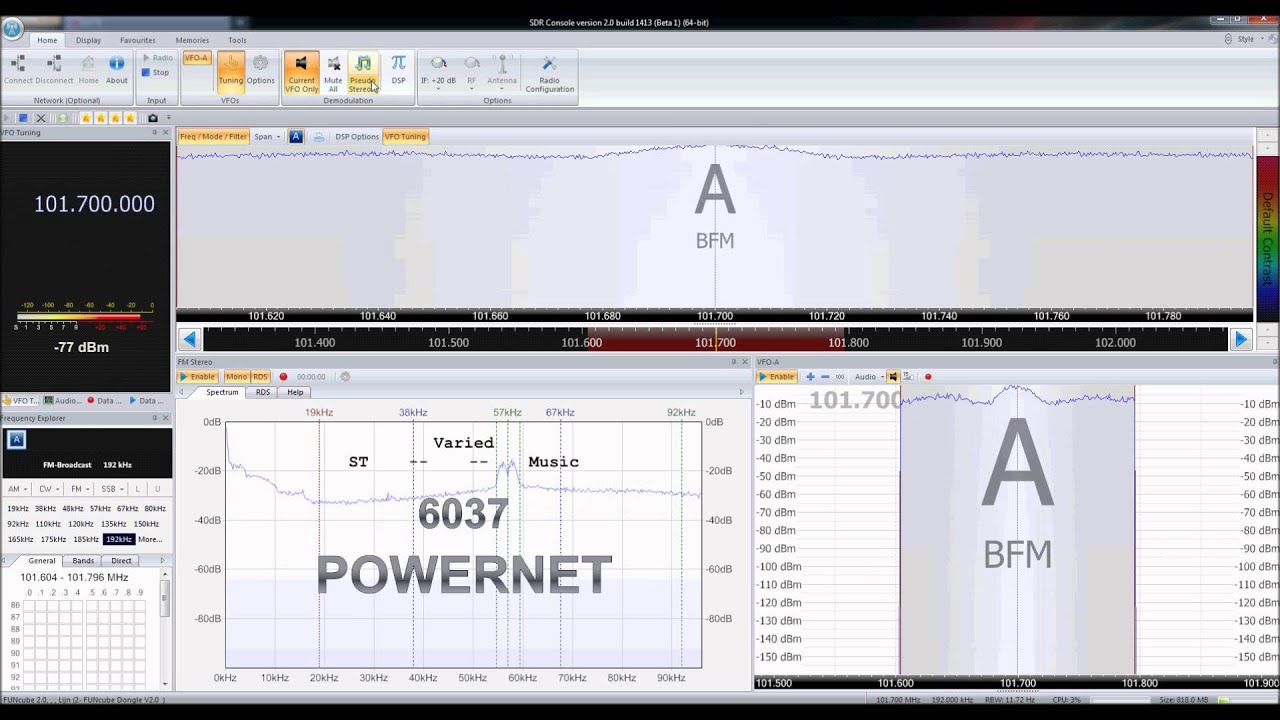This screenshot has width=1280, height=720.
Task: Close the VFO Tuning panel
Action: click(166, 132)
